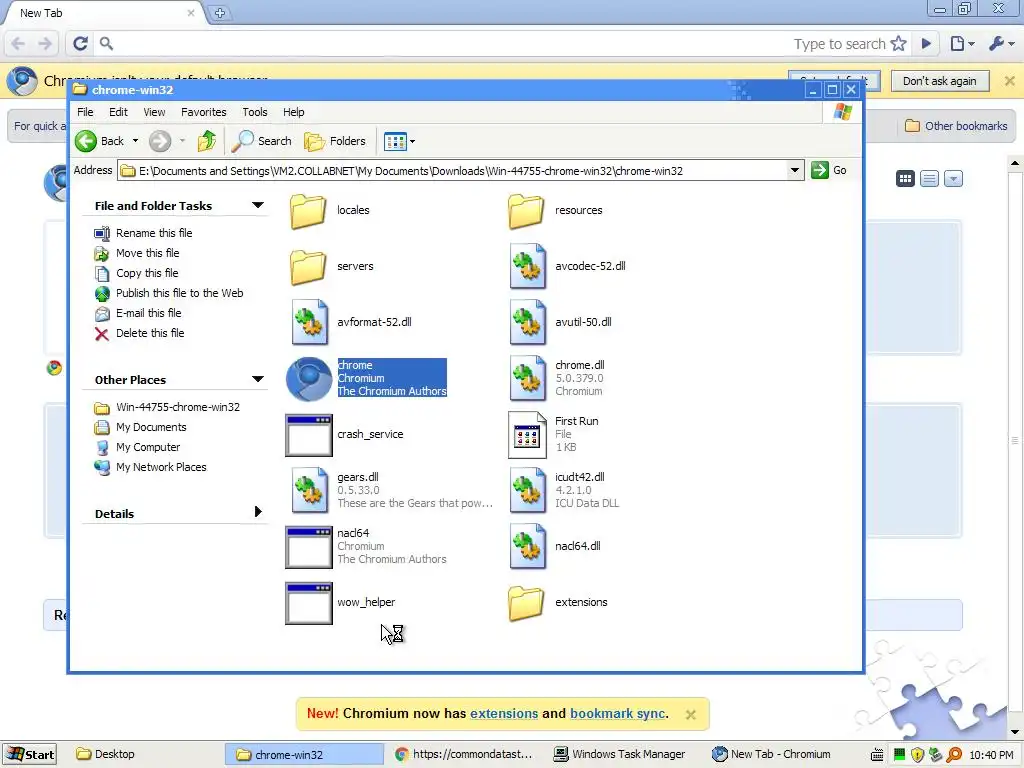
Task: Open the New Tab page options dropdown
Action: [953, 179]
